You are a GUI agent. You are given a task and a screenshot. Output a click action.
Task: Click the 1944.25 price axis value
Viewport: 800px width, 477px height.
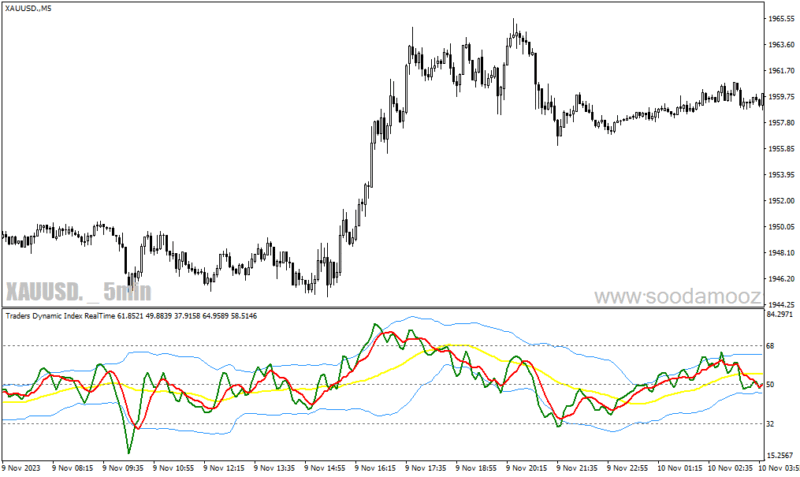pyautogui.click(x=781, y=305)
